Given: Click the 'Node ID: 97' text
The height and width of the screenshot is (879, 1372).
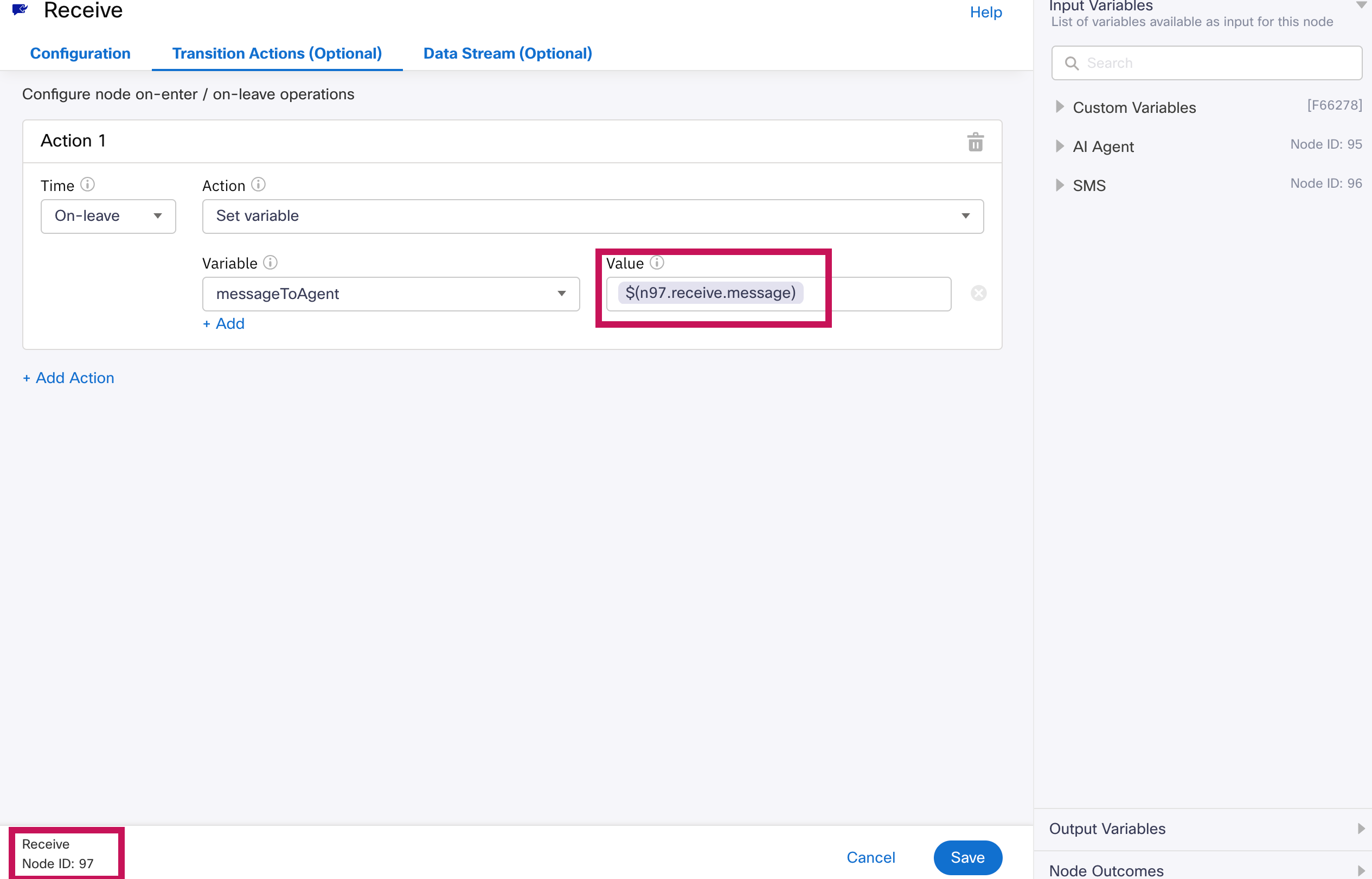Looking at the screenshot, I should coord(57,864).
